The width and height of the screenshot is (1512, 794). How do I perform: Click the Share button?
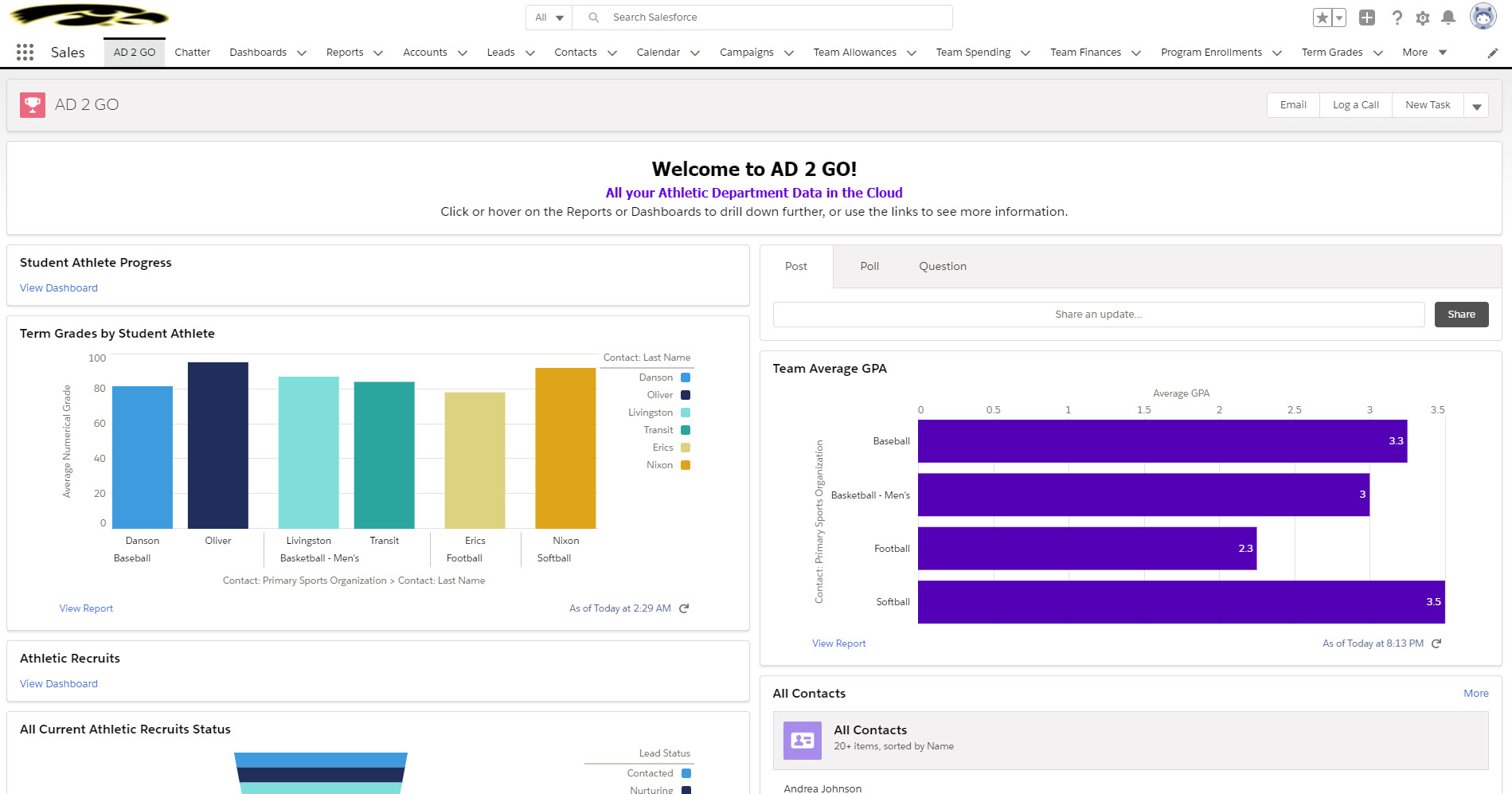(x=1461, y=315)
